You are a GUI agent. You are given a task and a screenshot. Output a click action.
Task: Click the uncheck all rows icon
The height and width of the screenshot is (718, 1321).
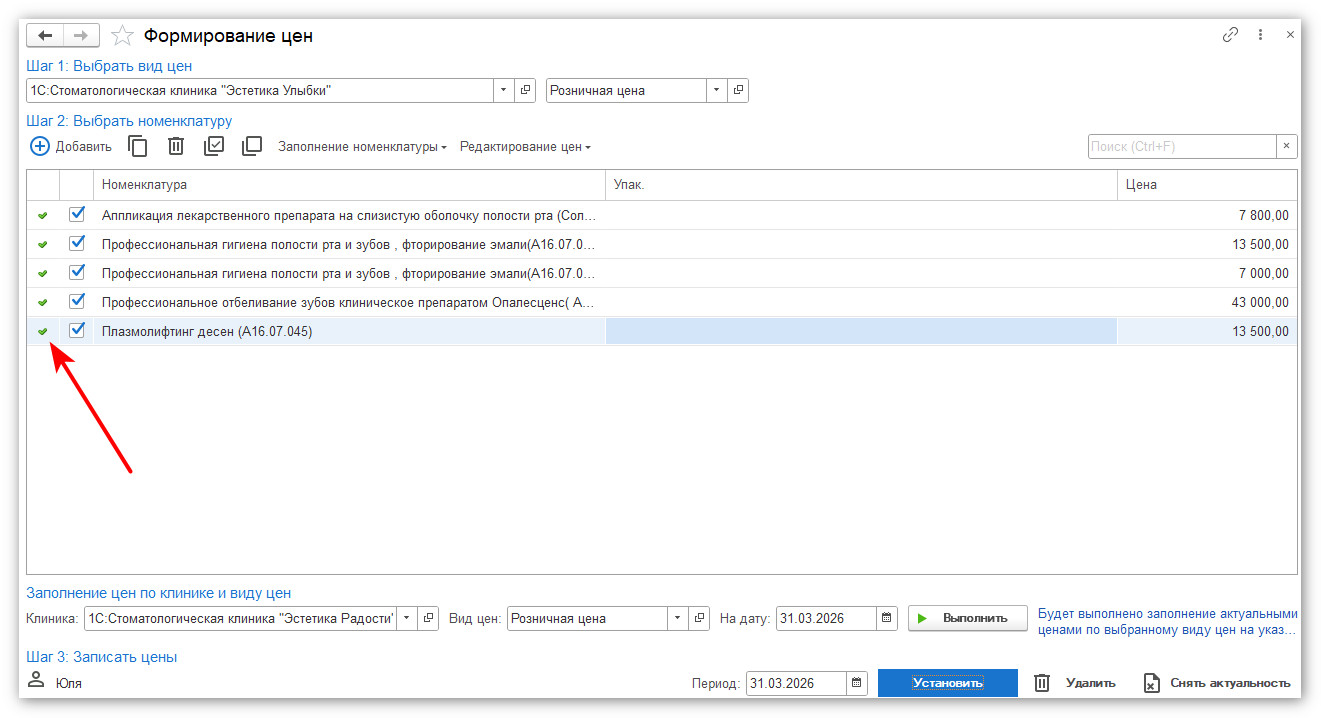pyautogui.click(x=252, y=146)
